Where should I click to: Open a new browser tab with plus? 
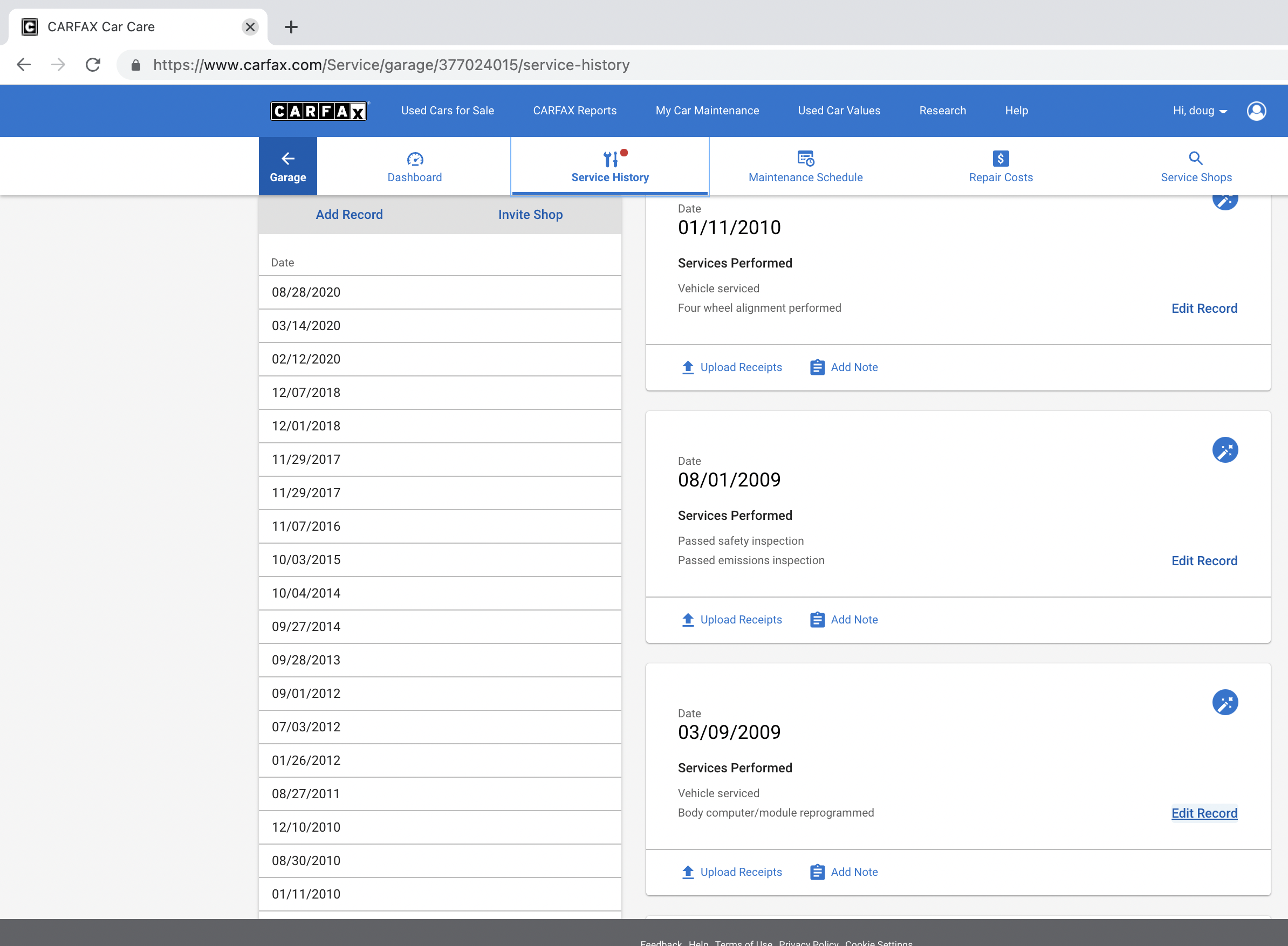pos(291,27)
